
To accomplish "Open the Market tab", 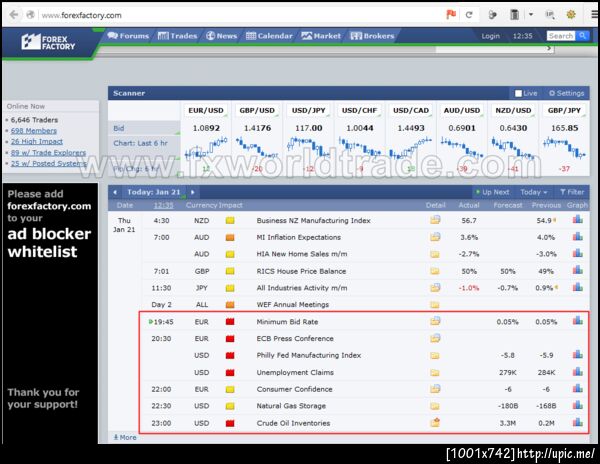I will click(x=321, y=36).
